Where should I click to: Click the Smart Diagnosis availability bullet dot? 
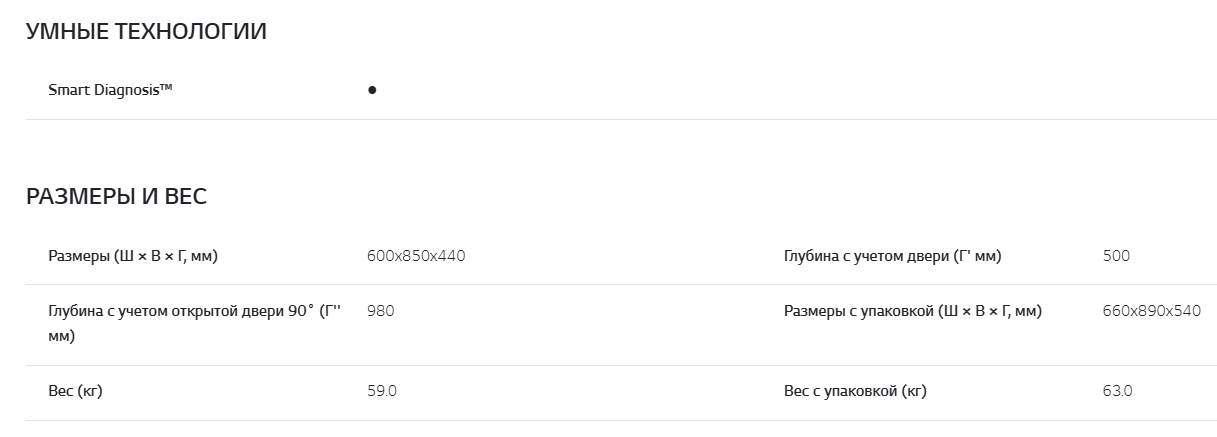[372, 90]
